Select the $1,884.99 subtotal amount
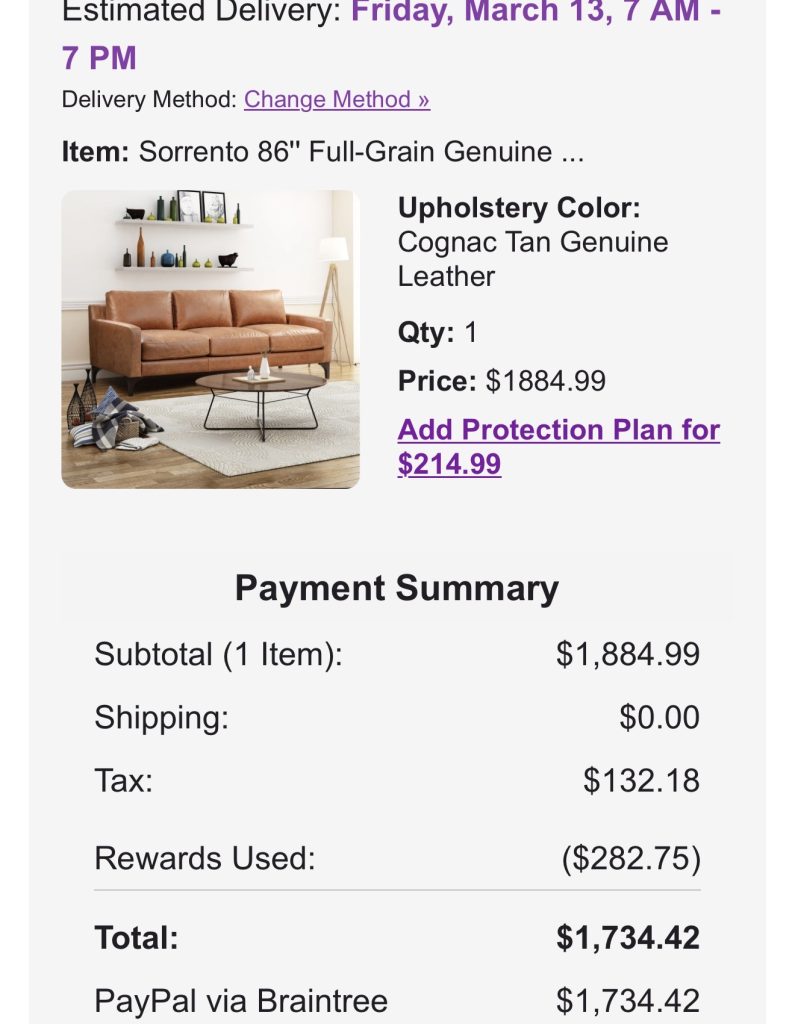This screenshot has height=1024, width=795. (x=627, y=655)
